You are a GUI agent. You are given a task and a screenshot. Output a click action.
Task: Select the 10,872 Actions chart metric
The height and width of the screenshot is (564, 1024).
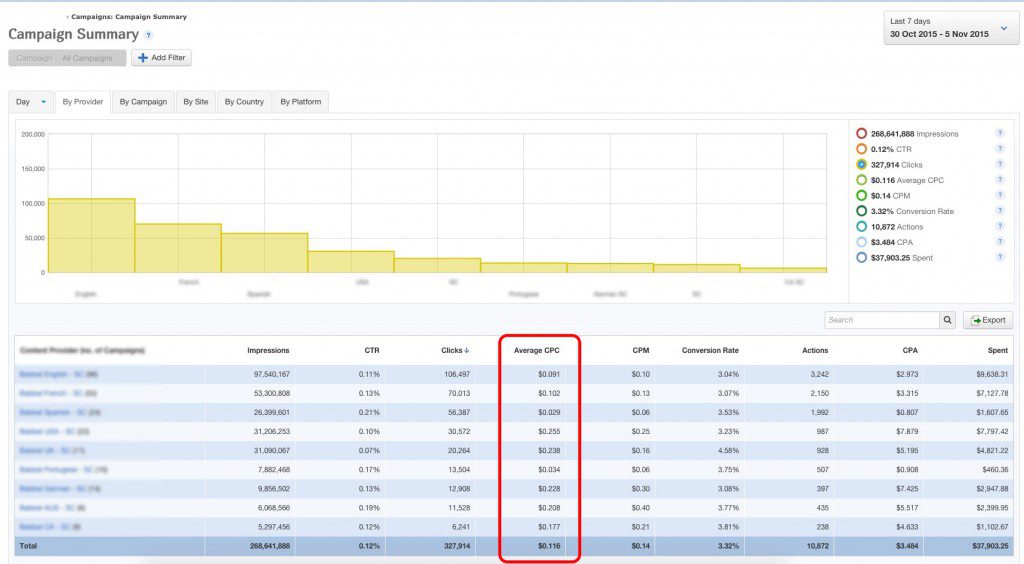pyautogui.click(x=861, y=227)
